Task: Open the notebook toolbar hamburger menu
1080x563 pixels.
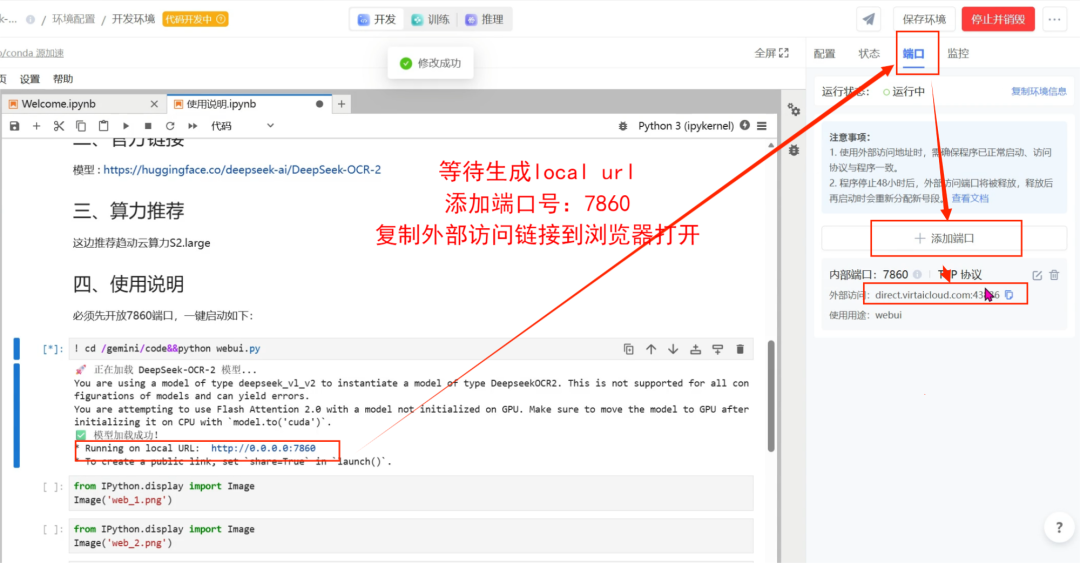Action: click(x=762, y=126)
